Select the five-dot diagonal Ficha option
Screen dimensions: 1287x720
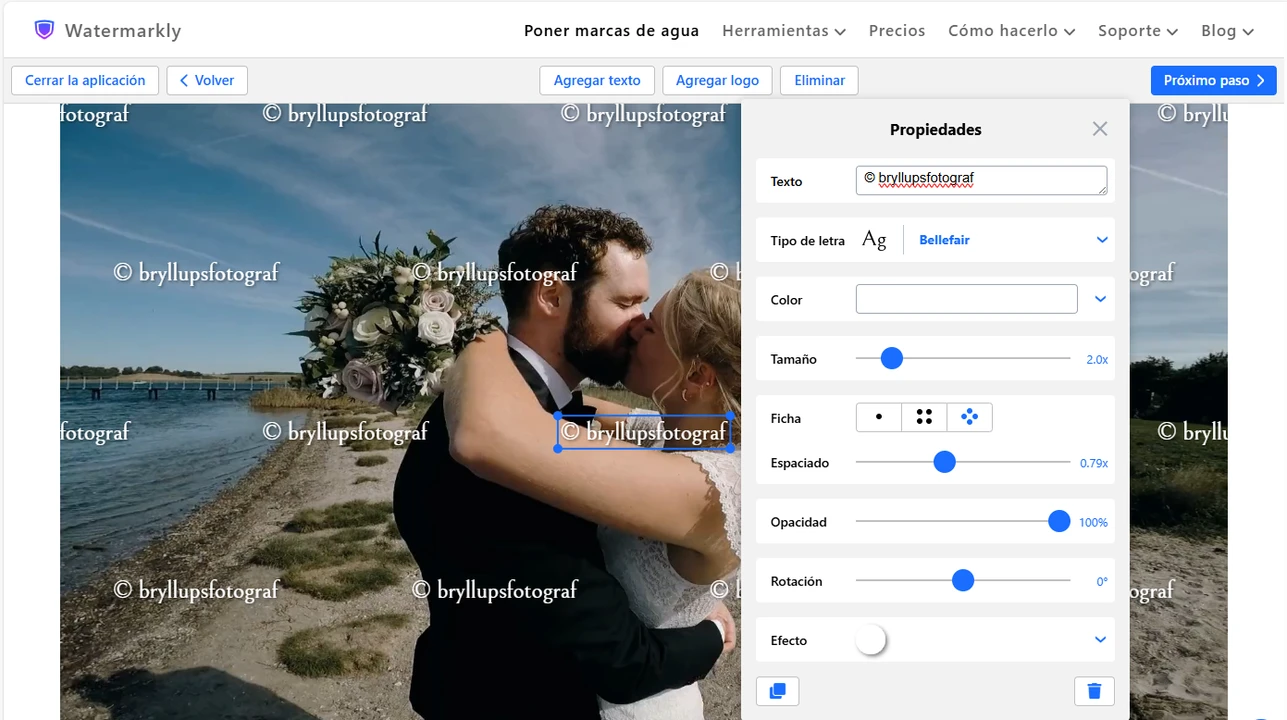coord(969,418)
